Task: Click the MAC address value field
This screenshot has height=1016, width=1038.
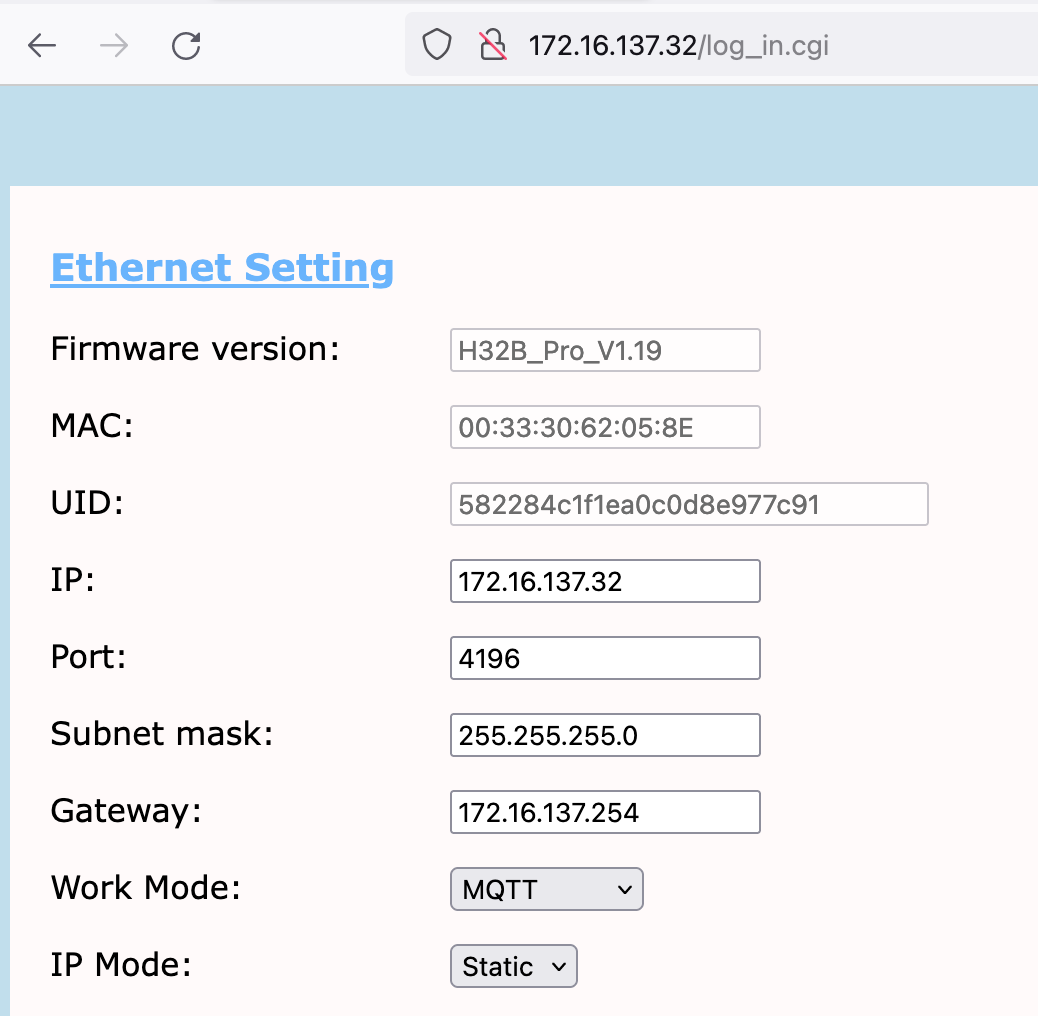Action: [605, 428]
